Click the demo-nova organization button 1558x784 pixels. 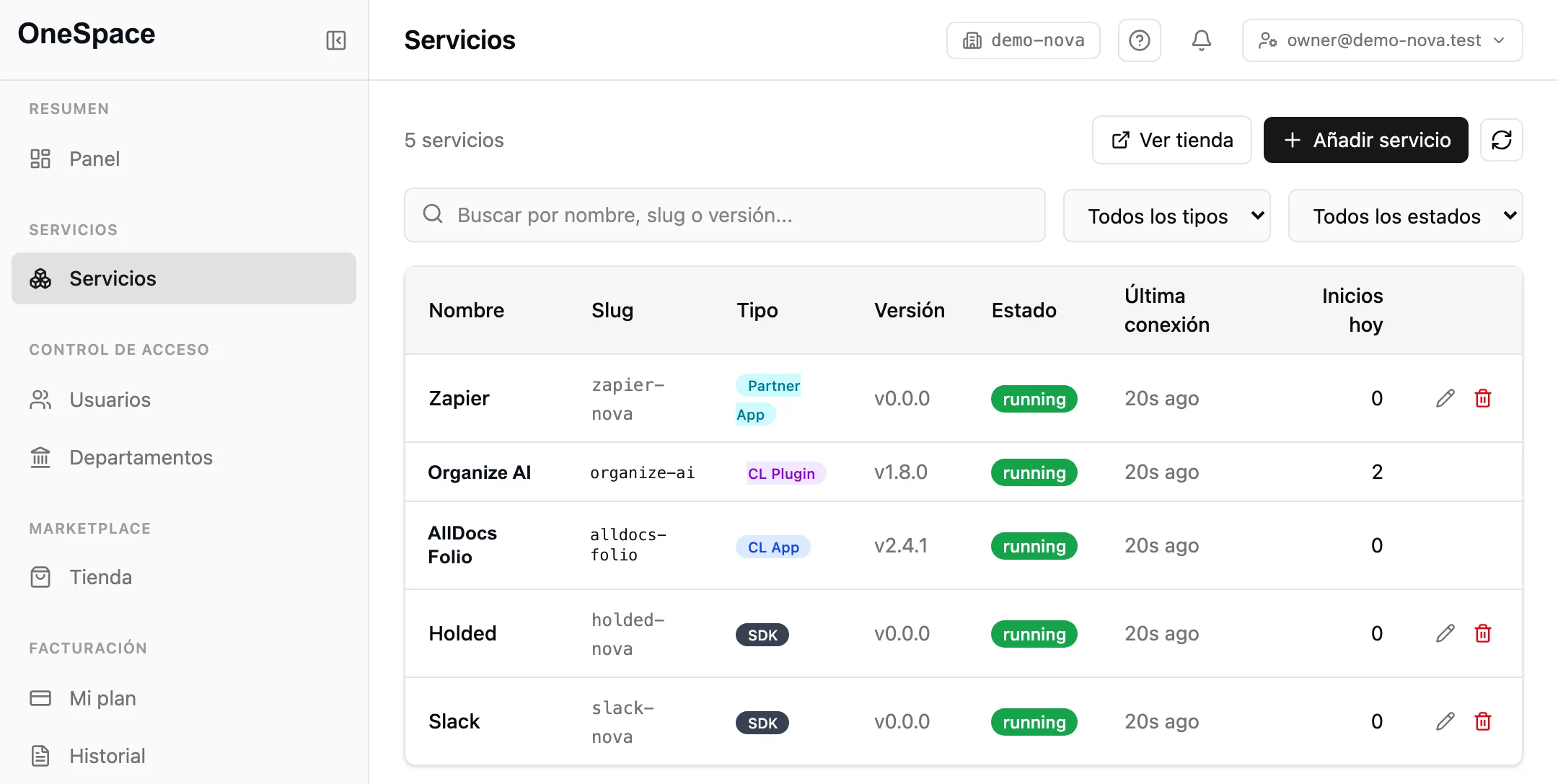point(1024,40)
